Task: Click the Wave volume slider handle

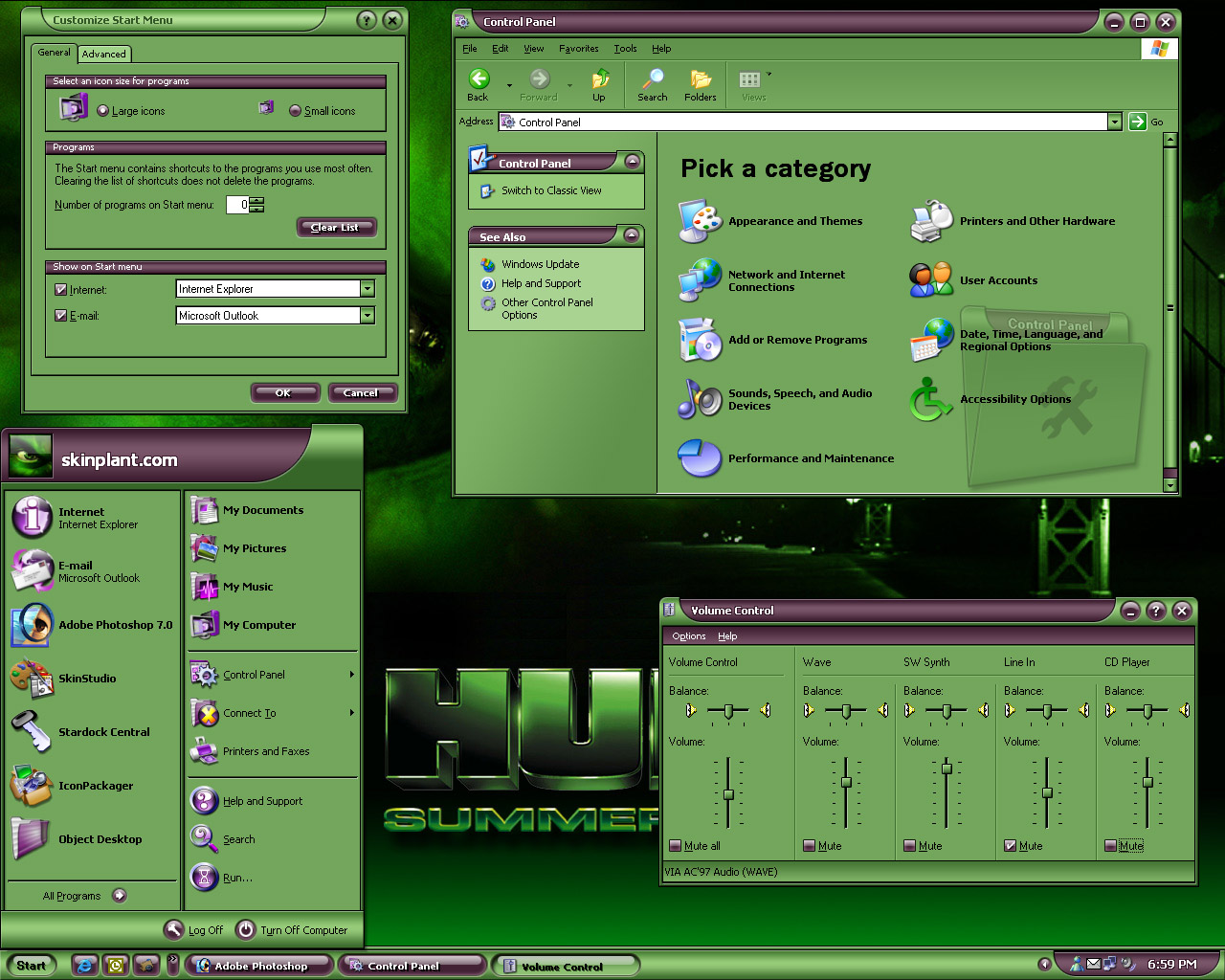Action: tap(846, 783)
